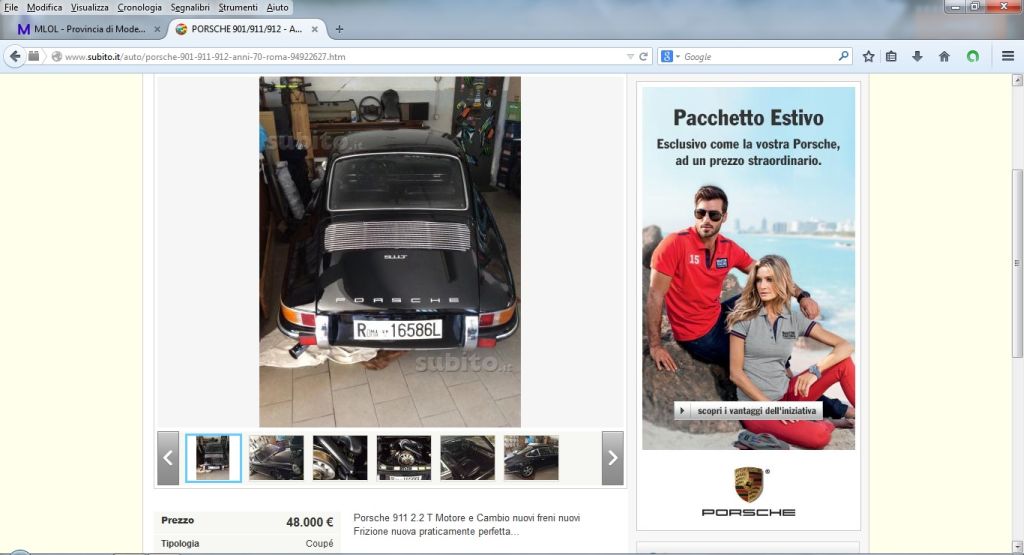Select the fourth thumbnail showing engine
The width and height of the screenshot is (1024, 555).
coord(404,458)
